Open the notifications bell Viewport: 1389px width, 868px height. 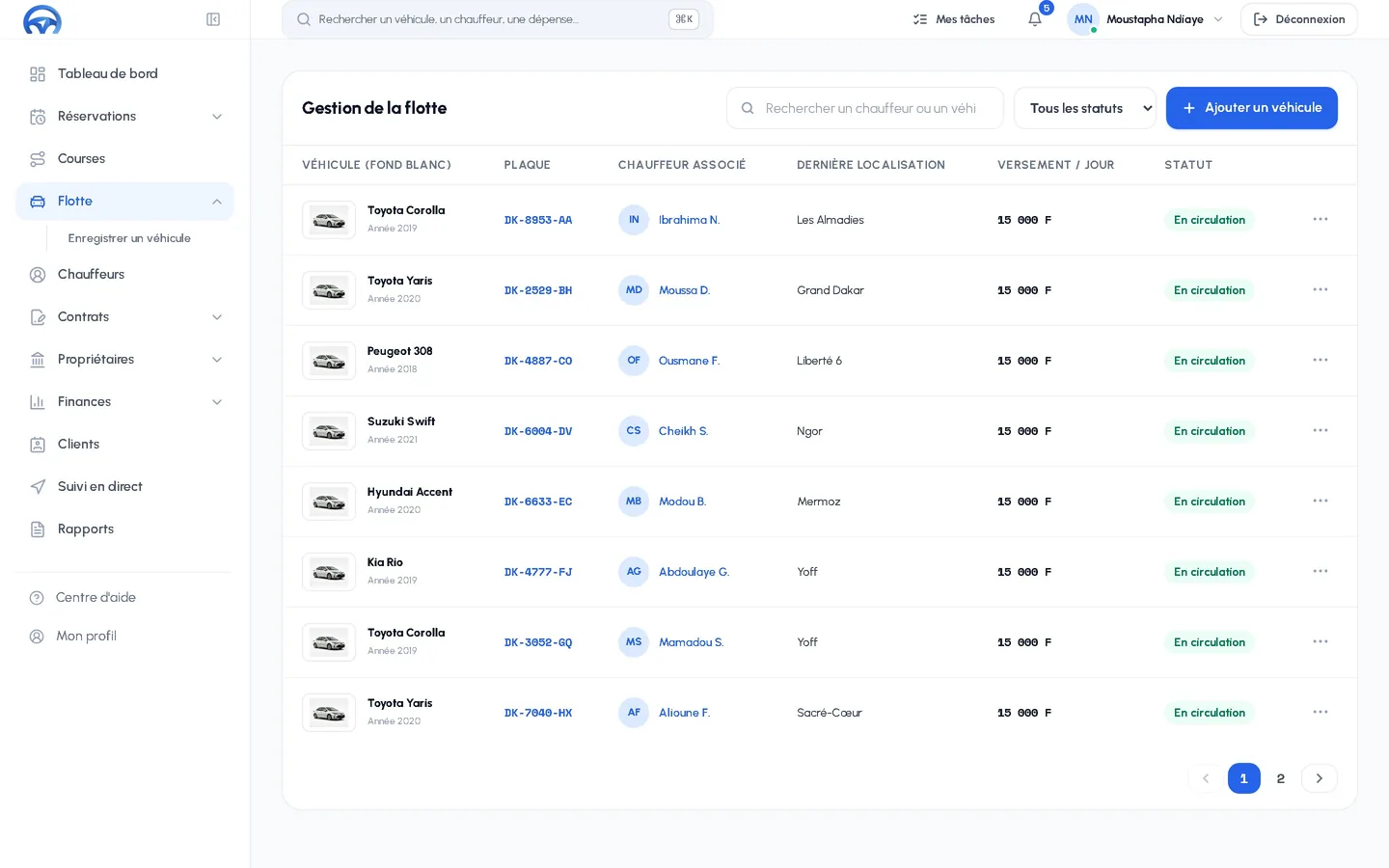click(x=1035, y=19)
